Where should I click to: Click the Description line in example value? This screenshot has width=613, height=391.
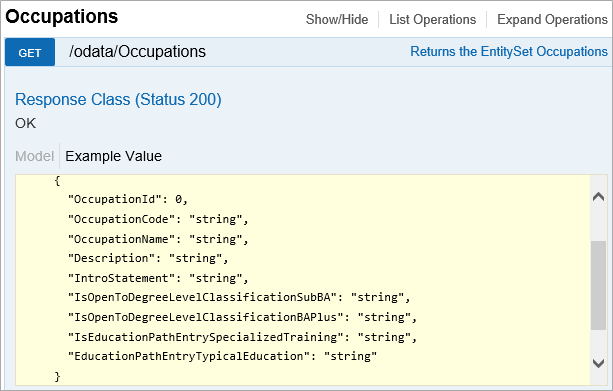[x=148, y=258]
